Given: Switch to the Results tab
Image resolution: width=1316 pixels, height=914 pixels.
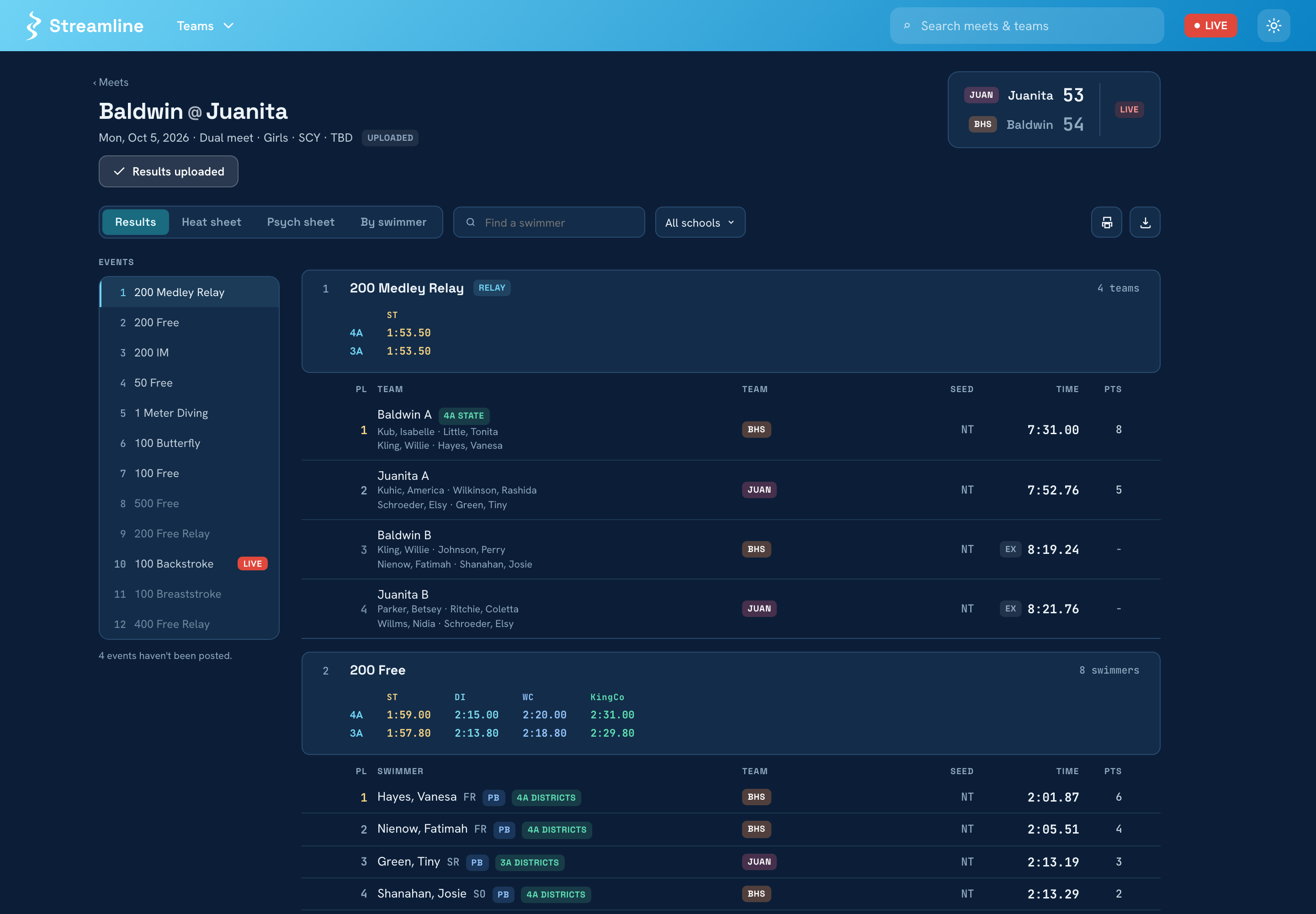Looking at the screenshot, I should point(135,222).
